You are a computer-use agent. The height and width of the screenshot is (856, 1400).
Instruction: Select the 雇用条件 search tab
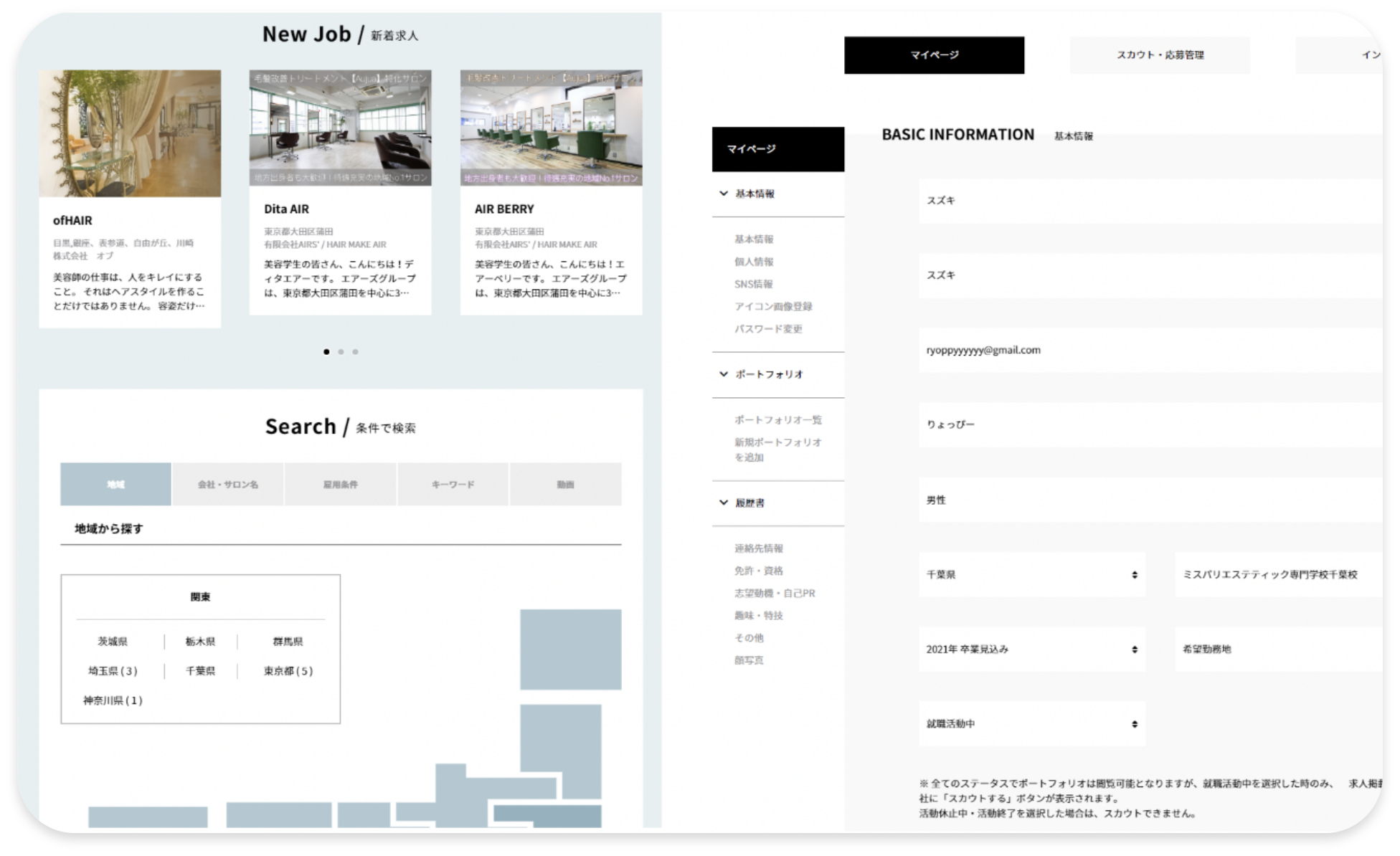[340, 485]
